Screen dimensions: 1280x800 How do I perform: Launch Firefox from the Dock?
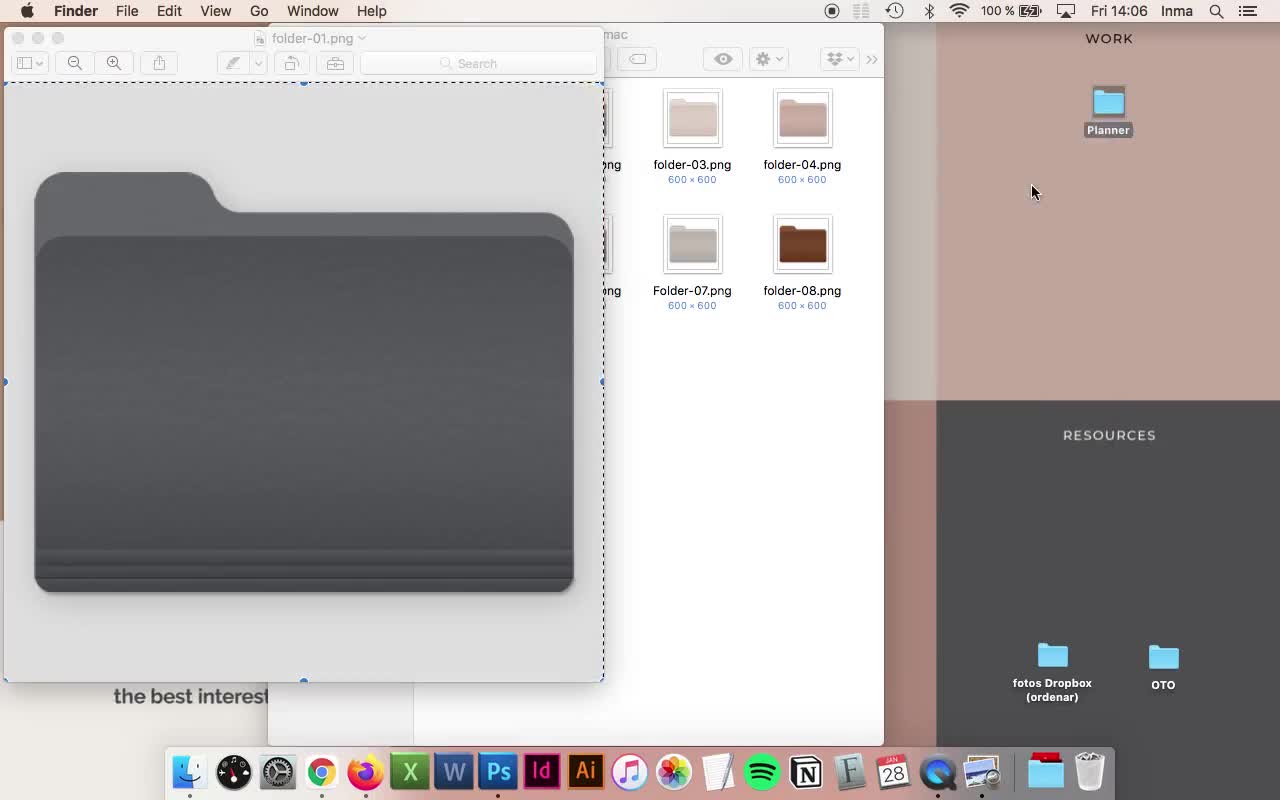pos(365,772)
